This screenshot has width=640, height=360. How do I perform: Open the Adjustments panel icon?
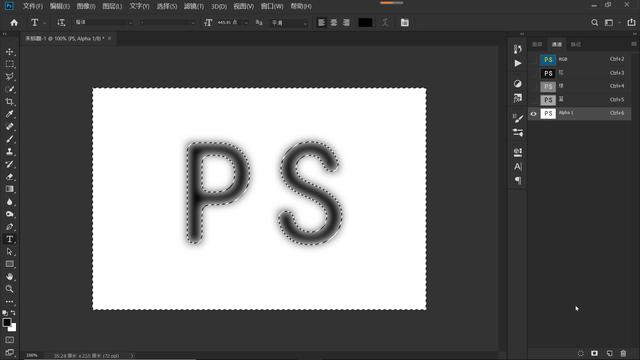[x=518, y=84]
